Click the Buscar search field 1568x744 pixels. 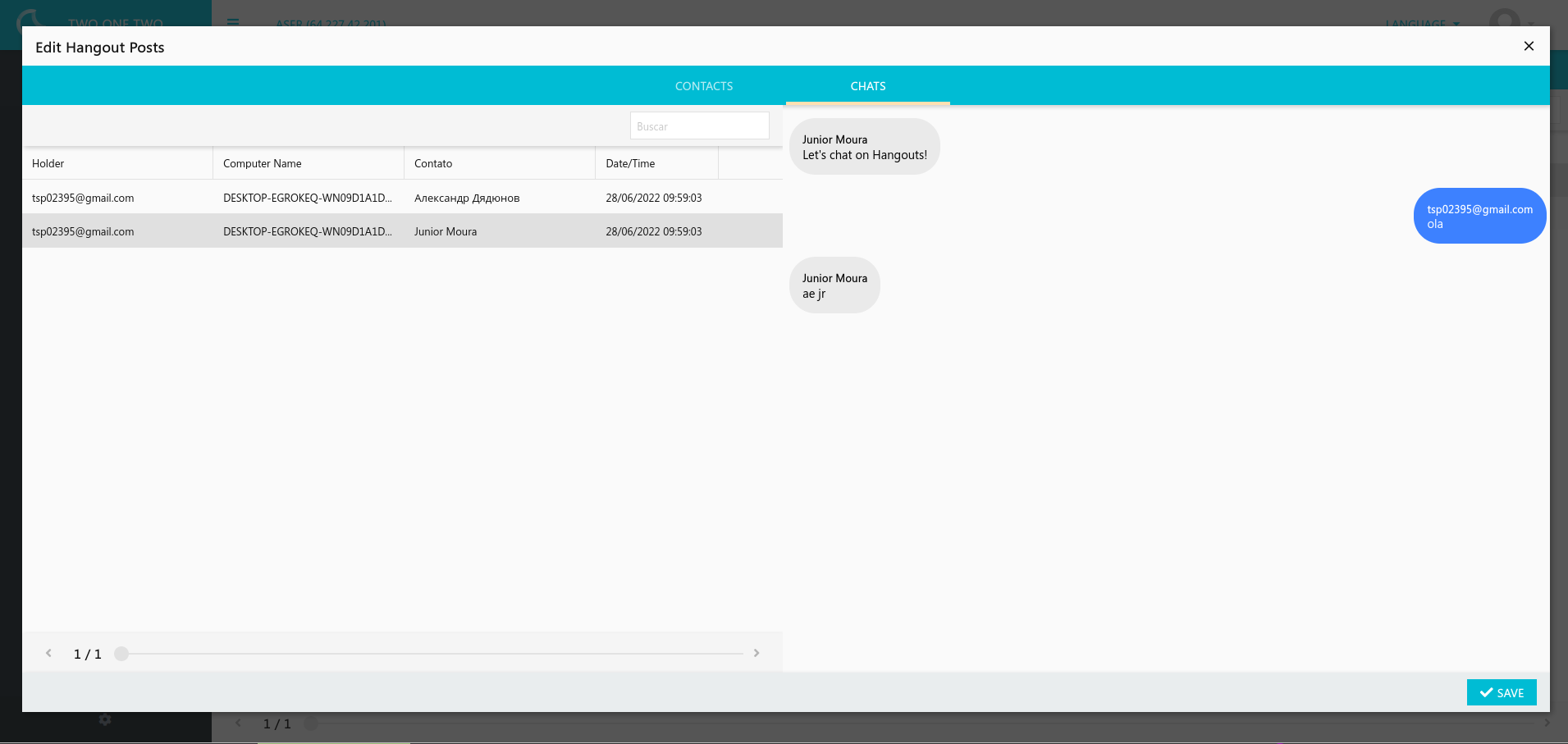[699, 126]
